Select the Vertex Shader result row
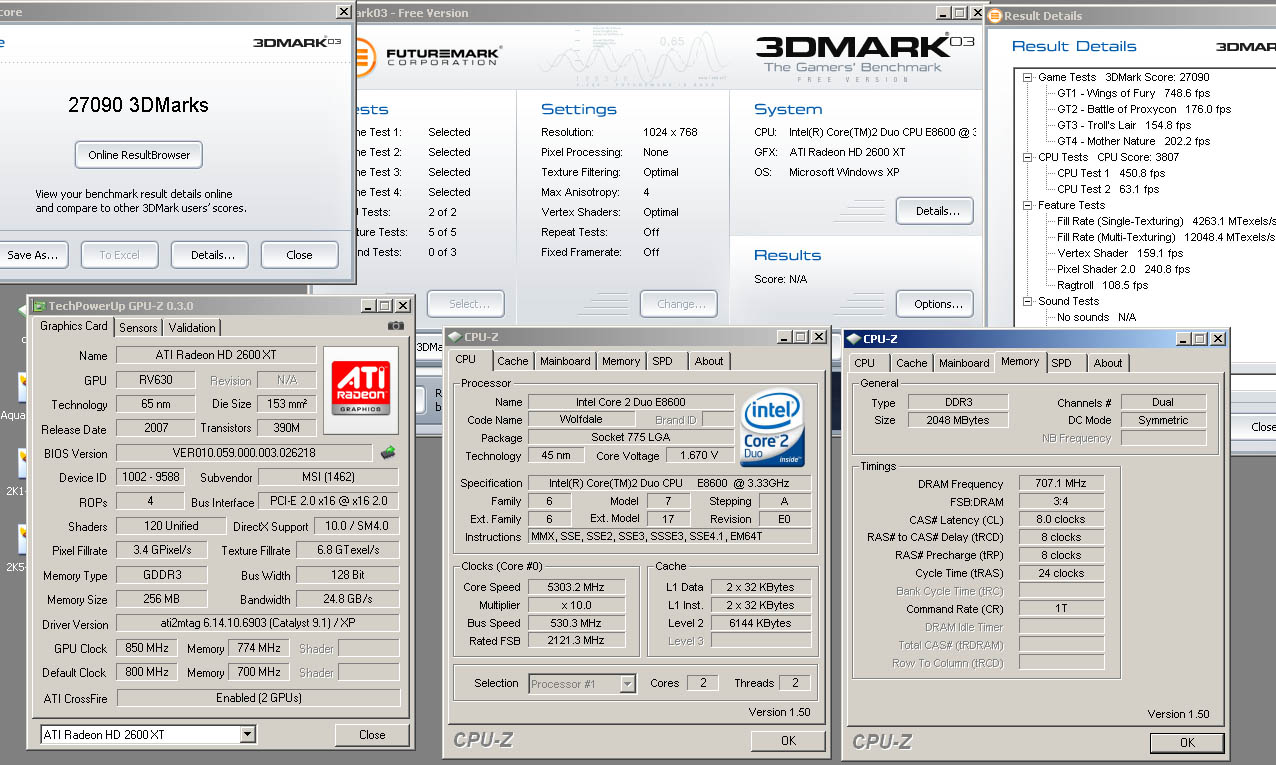Viewport: 1276px width, 765px height. [1121, 253]
